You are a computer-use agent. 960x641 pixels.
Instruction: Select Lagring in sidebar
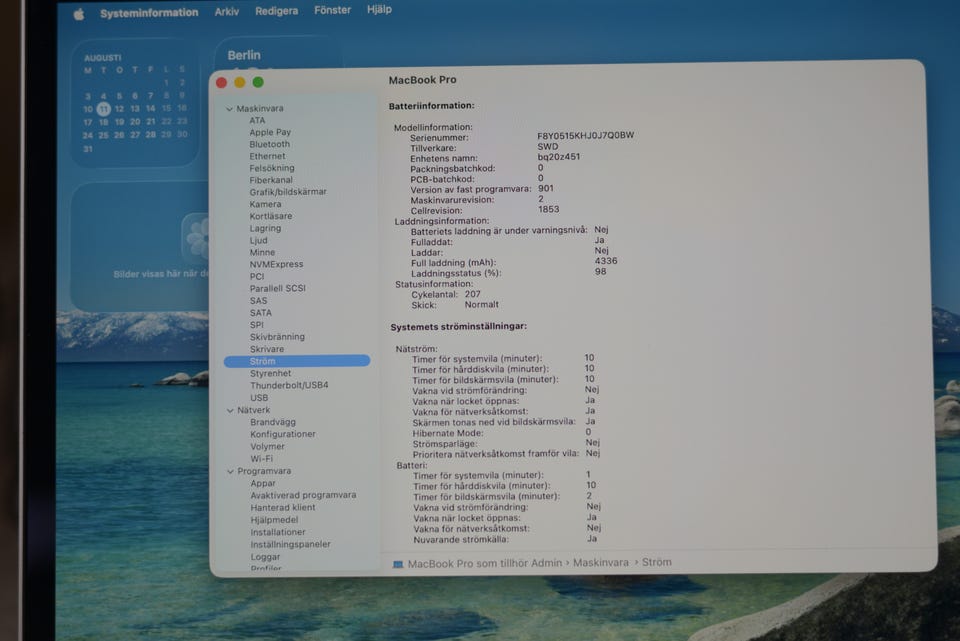coord(265,228)
